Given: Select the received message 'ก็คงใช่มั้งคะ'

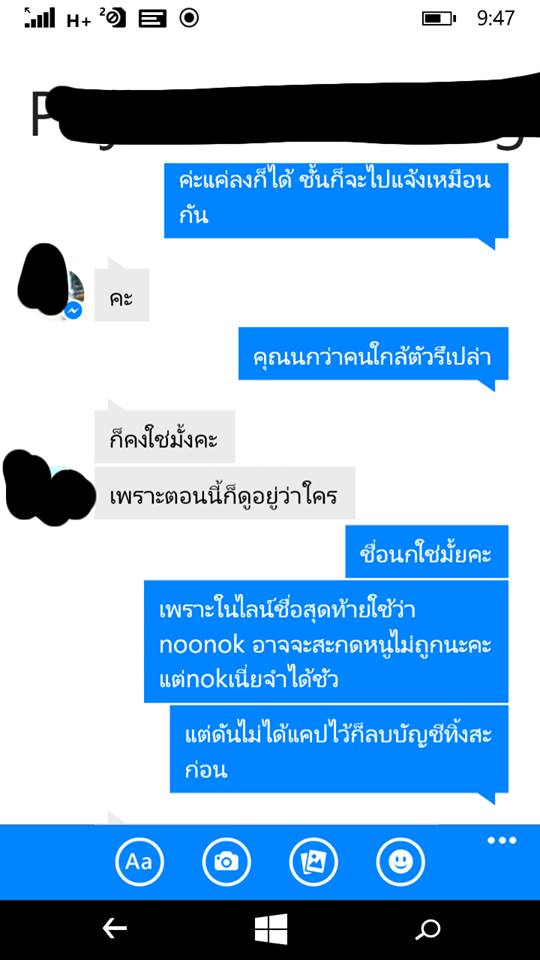Looking at the screenshot, I should 165,437.
